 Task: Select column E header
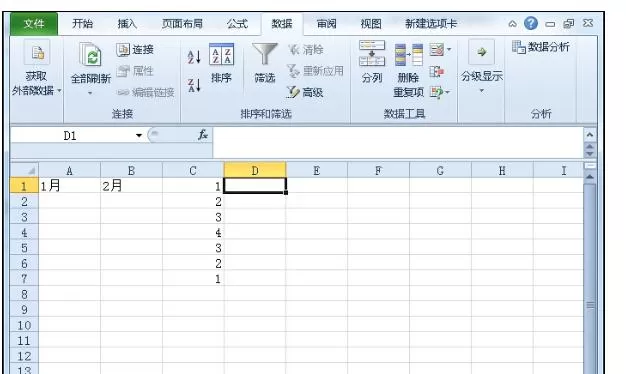[317, 170]
